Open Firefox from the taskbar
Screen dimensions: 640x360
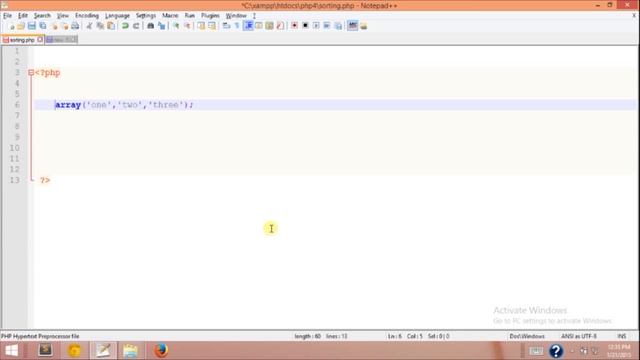161,351
